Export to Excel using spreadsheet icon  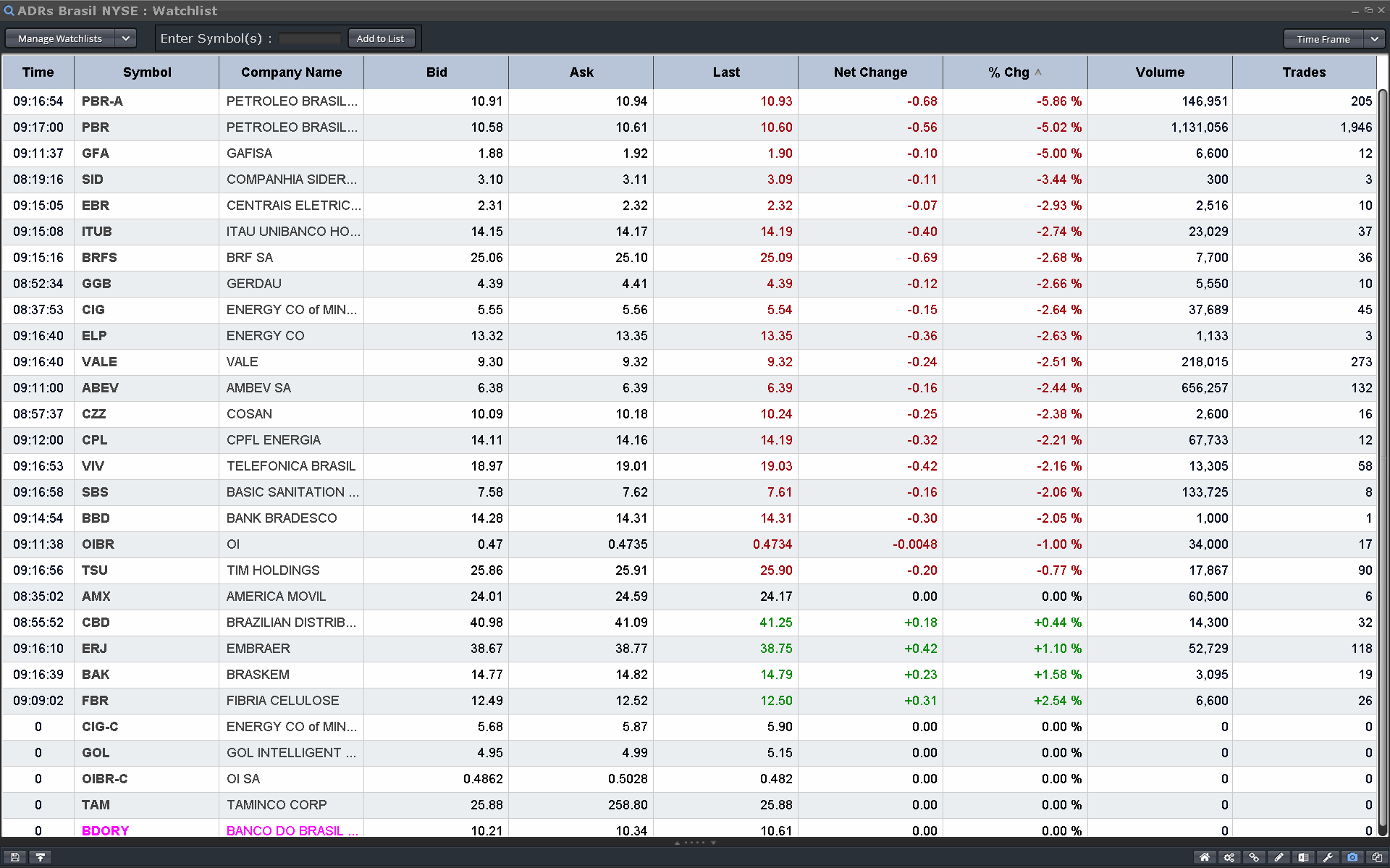click(1303, 857)
